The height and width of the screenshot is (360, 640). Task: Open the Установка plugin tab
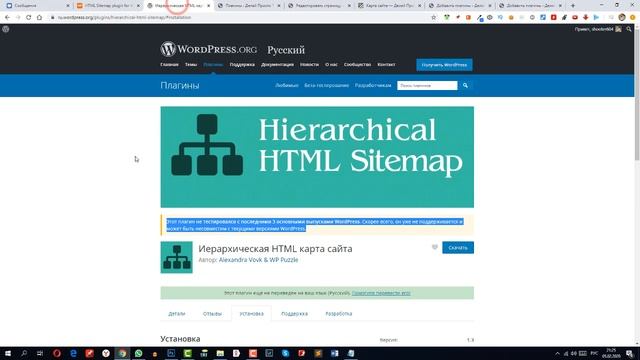(251, 313)
